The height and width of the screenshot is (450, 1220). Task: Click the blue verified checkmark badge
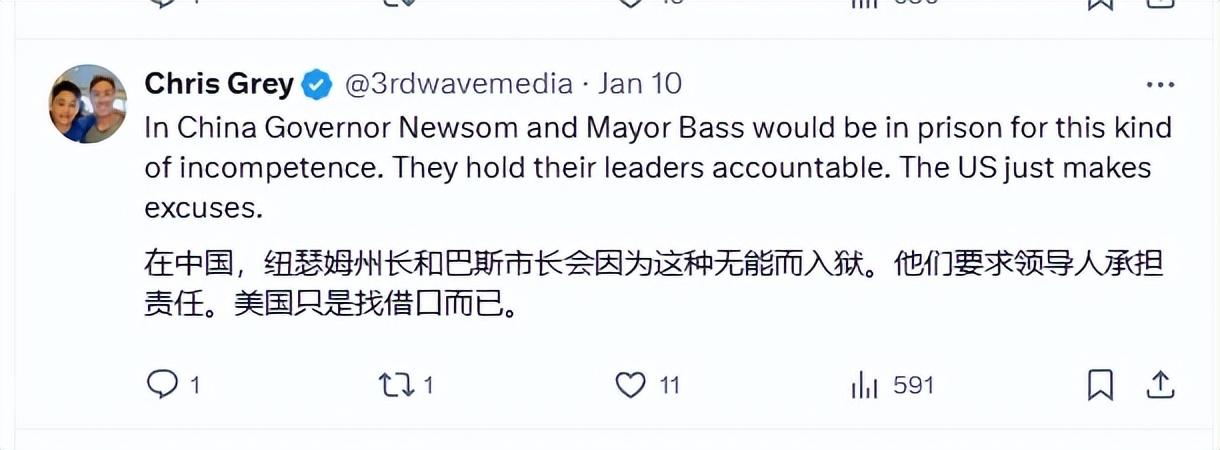tap(318, 84)
